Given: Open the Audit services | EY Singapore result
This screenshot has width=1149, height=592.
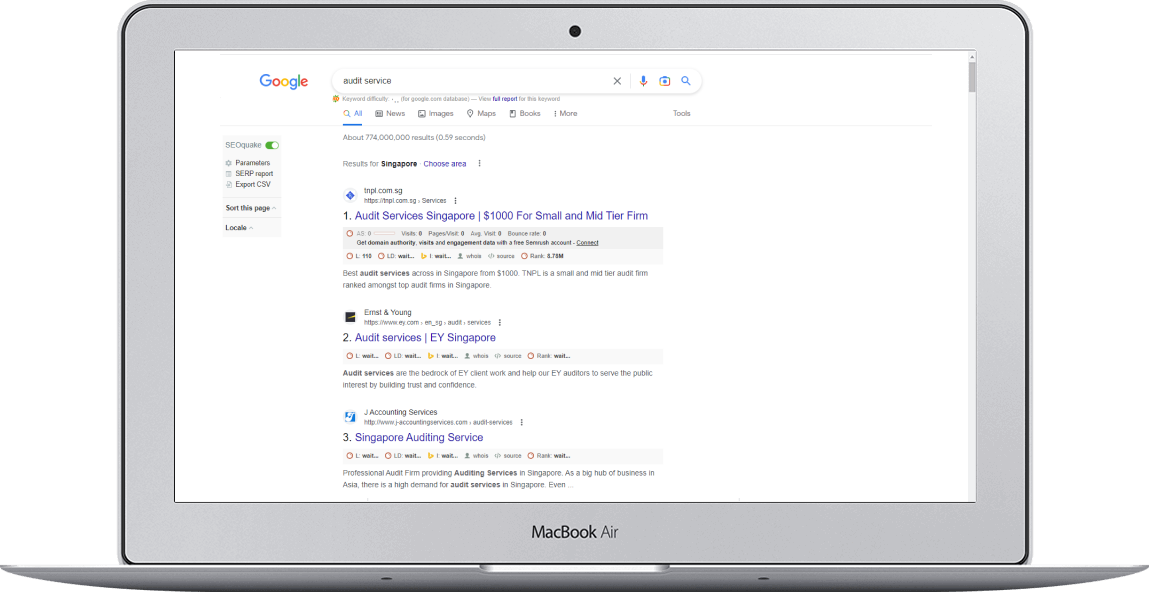Looking at the screenshot, I should (425, 338).
